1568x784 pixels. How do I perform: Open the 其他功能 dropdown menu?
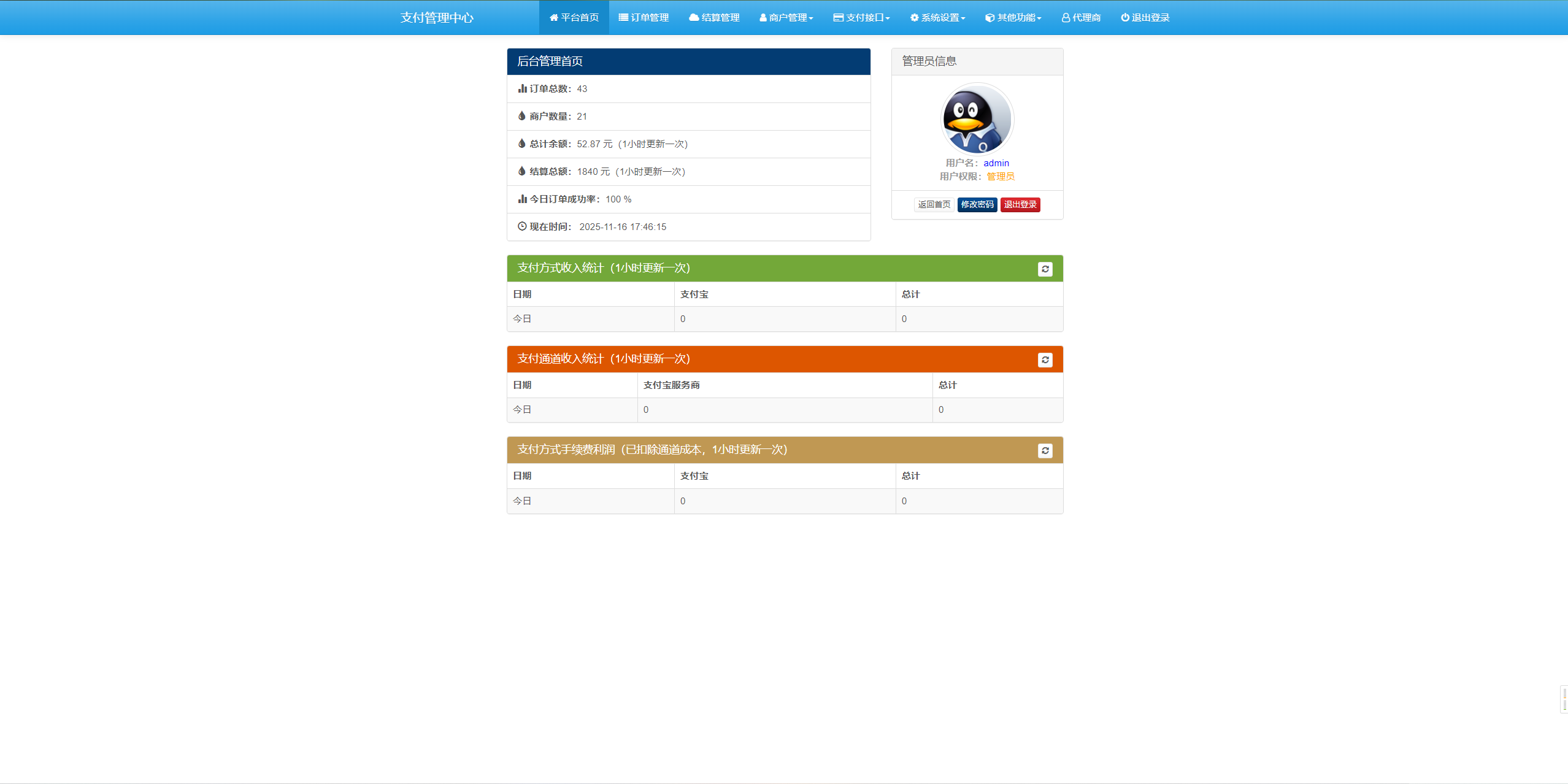point(1013,18)
